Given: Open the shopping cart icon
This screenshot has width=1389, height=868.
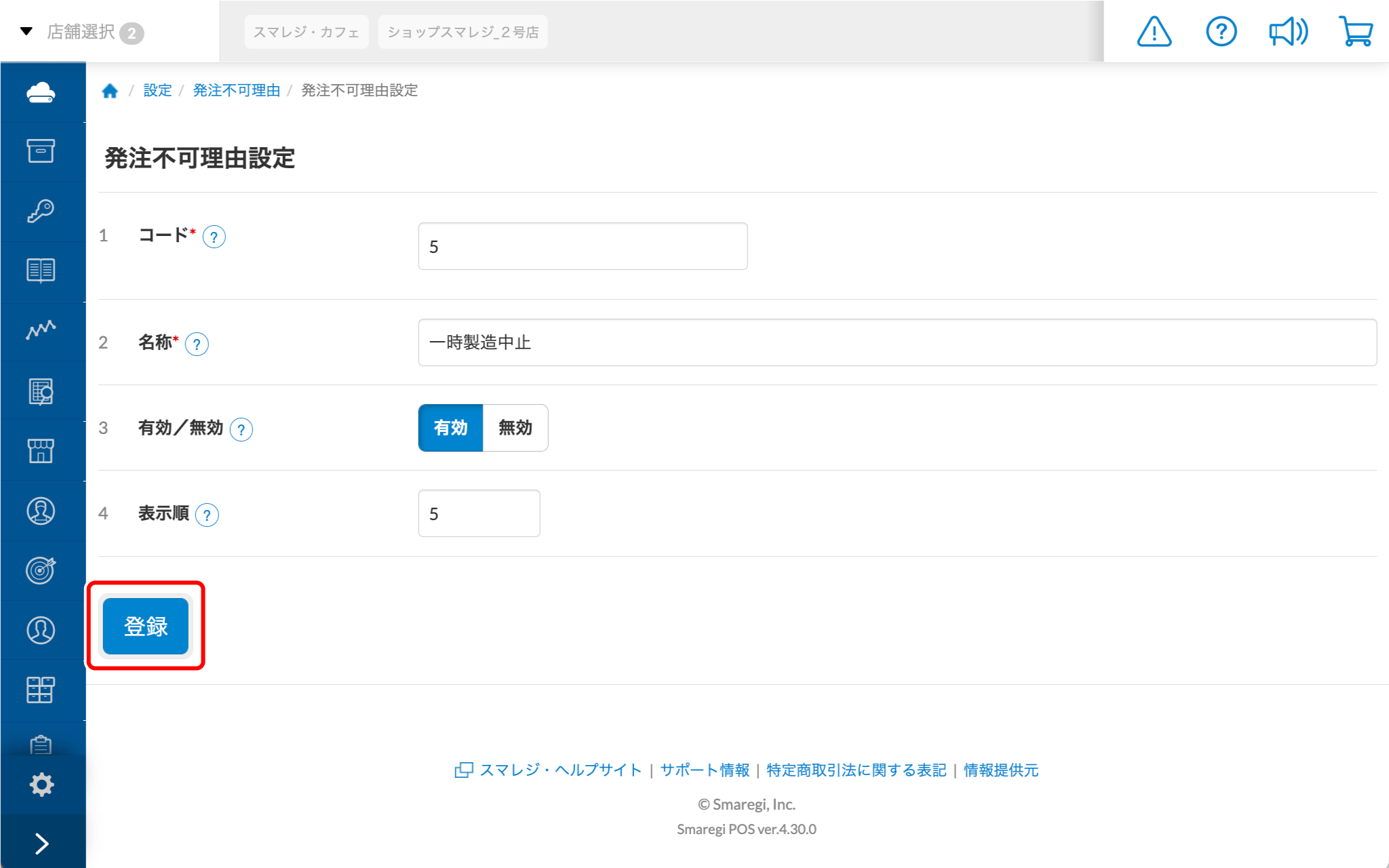Looking at the screenshot, I should click(x=1356, y=31).
